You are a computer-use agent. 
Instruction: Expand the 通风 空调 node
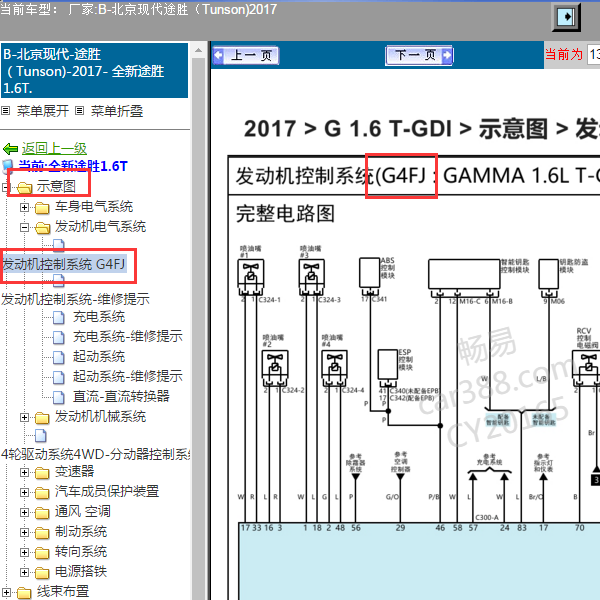24,512
